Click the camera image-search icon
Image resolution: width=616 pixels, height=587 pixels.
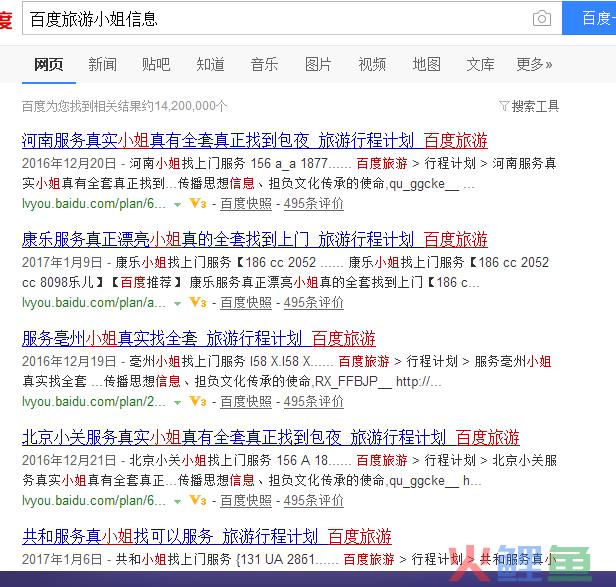click(x=542, y=18)
